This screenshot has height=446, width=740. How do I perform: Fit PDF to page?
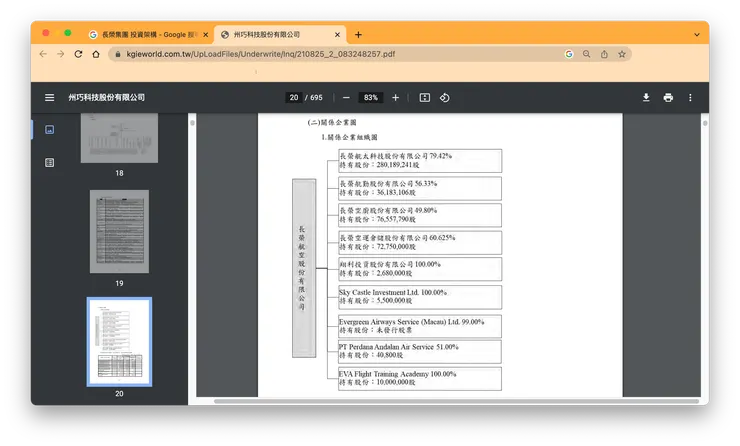[425, 98]
